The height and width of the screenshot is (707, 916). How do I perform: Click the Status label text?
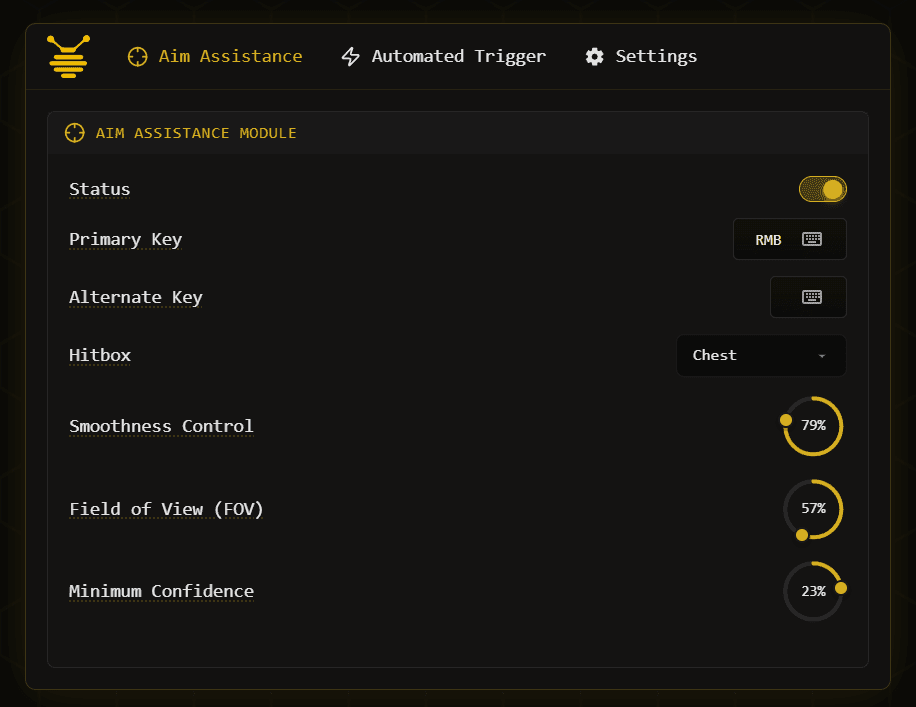[x=100, y=189]
